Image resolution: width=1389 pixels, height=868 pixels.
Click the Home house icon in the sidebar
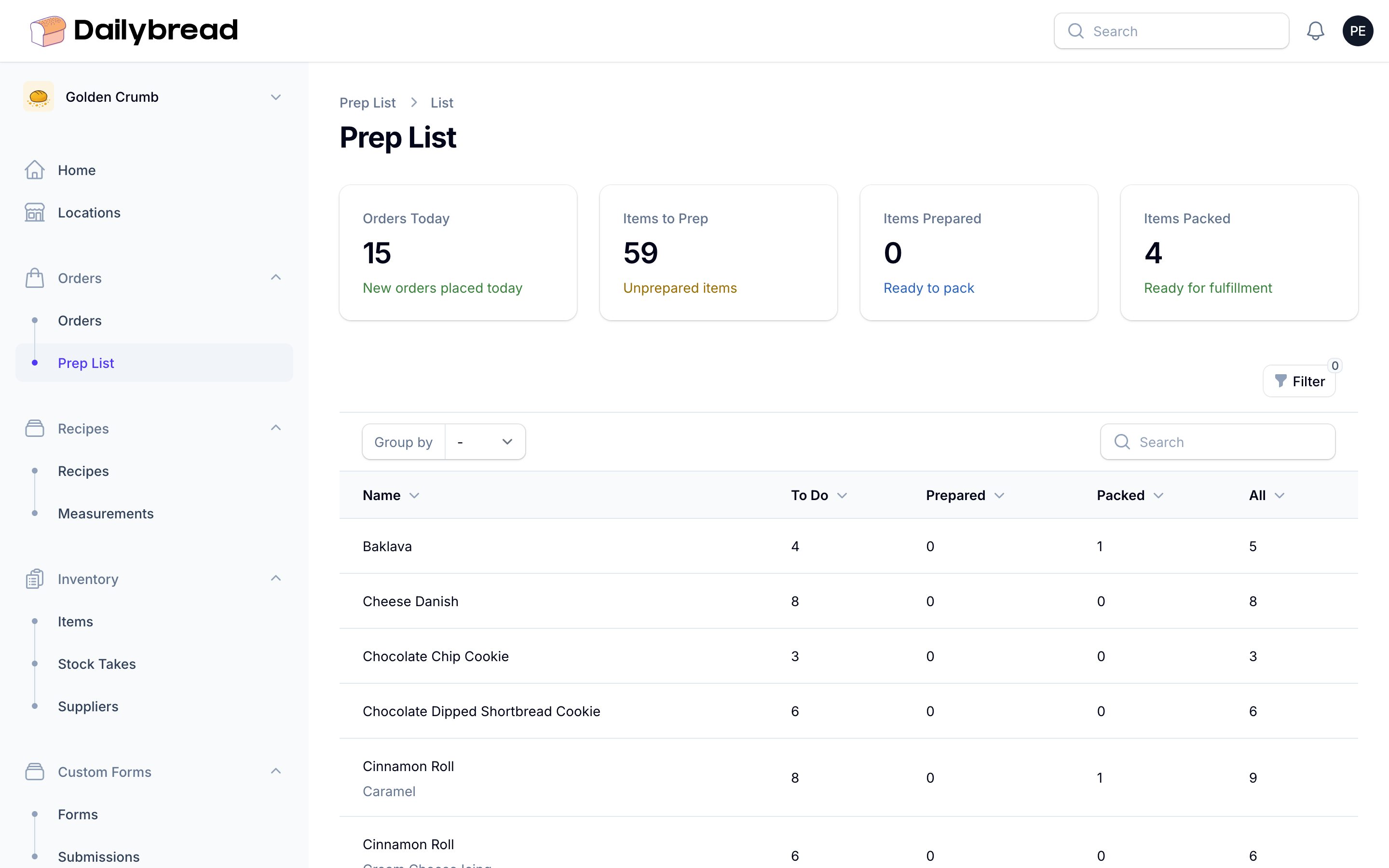click(x=34, y=170)
